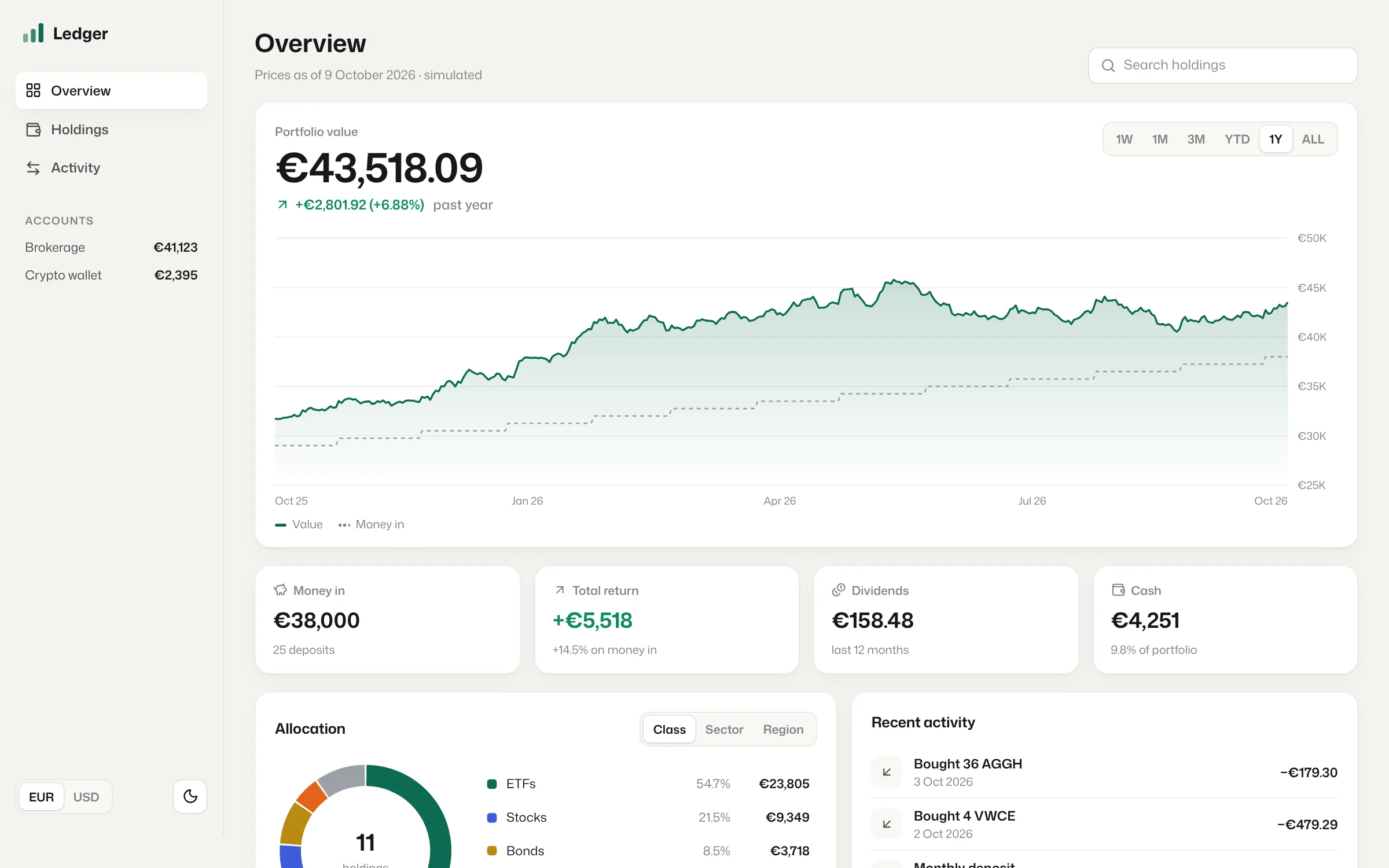Viewport: 1389px width, 868px height.
Task: Click the −€179.30 activity amount
Action: (1309, 773)
